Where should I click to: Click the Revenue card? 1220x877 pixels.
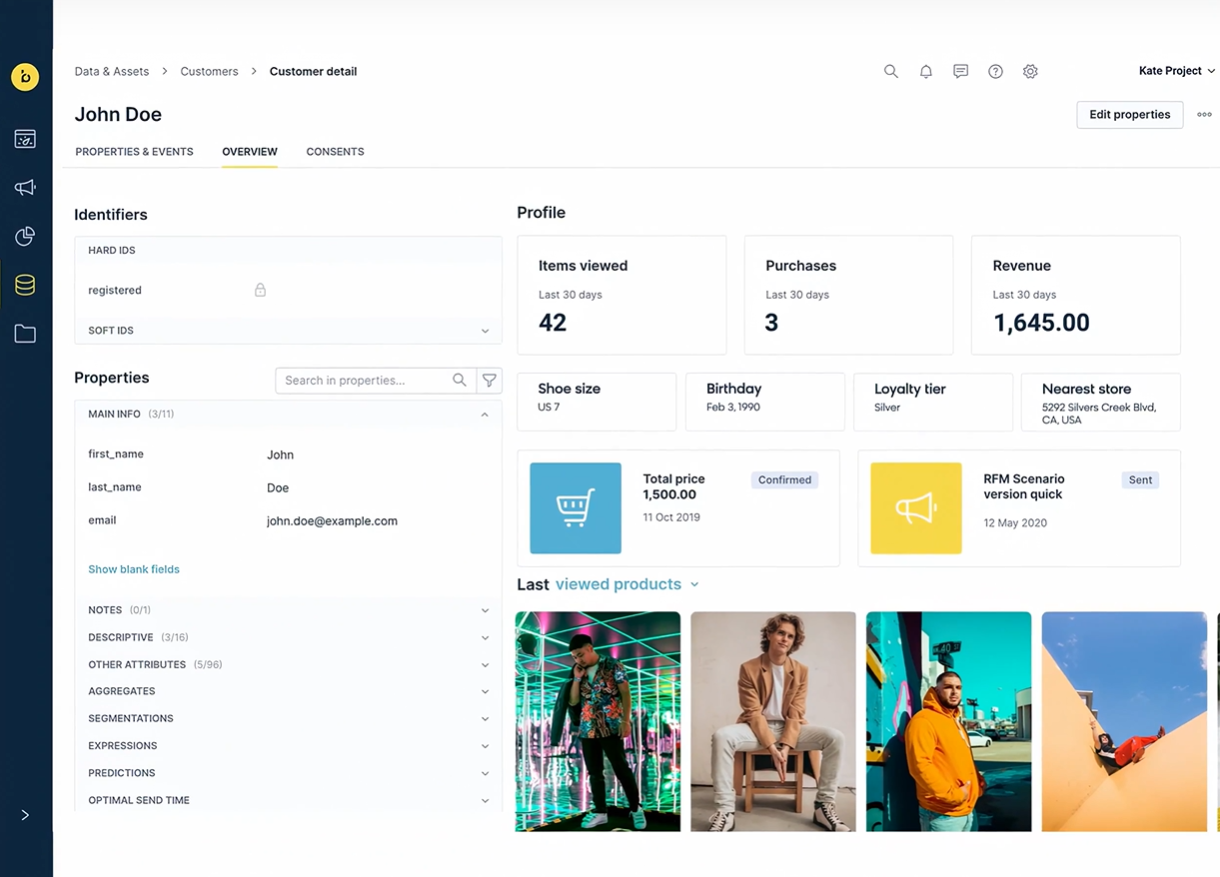click(1076, 295)
